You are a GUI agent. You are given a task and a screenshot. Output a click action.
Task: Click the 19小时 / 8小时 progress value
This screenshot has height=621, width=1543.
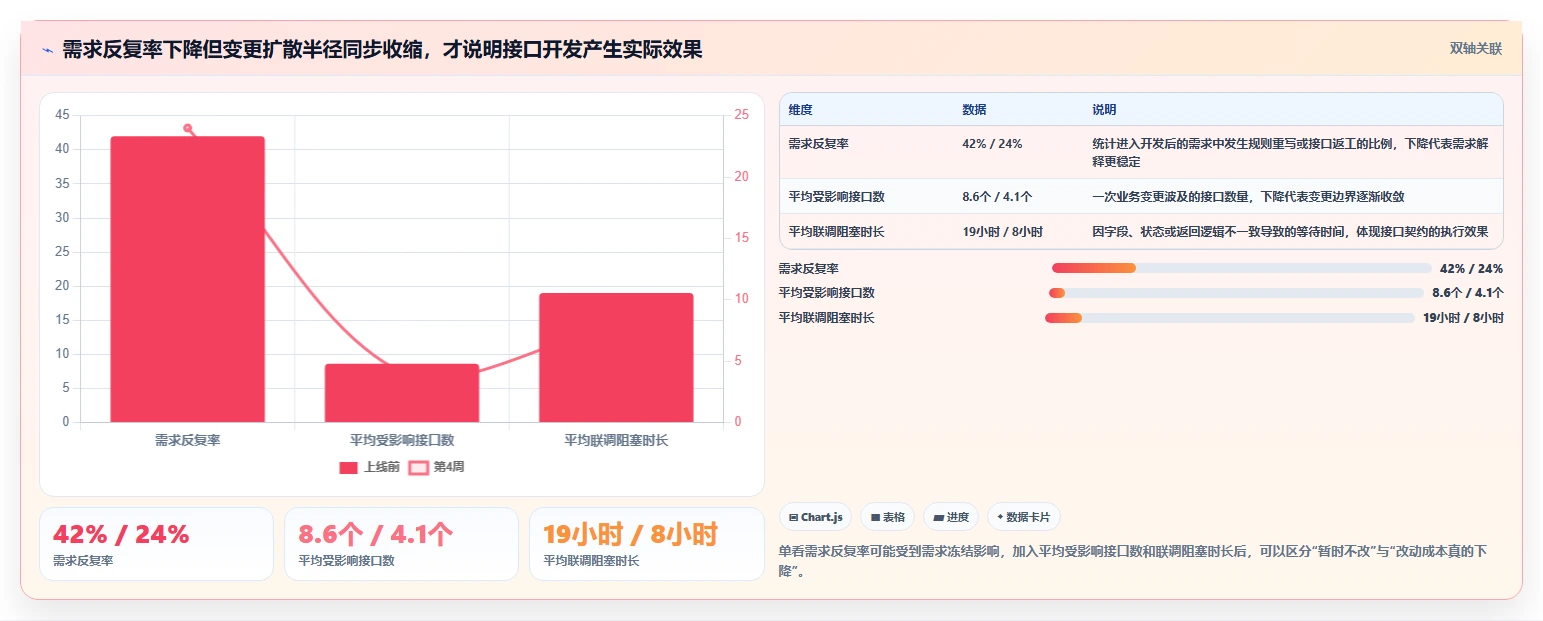point(1463,318)
